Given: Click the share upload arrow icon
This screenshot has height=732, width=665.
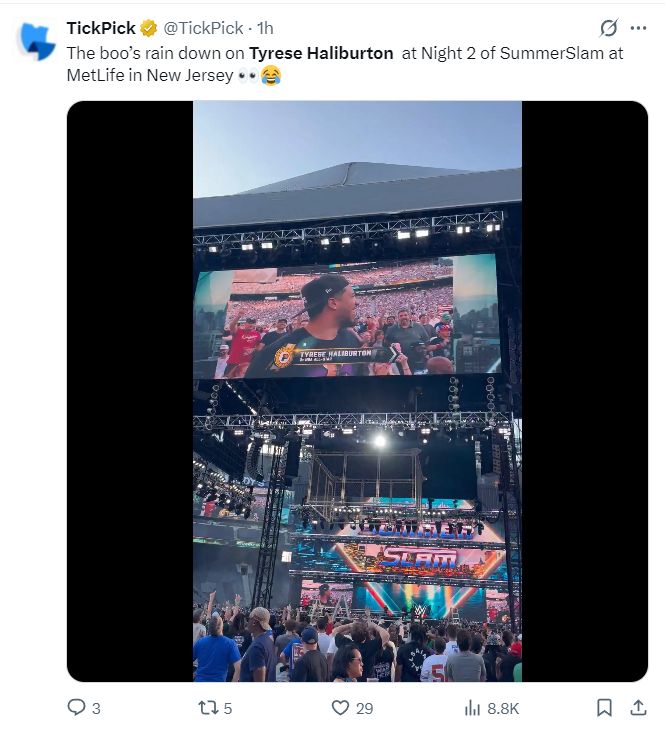Looking at the screenshot, I should click(637, 708).
